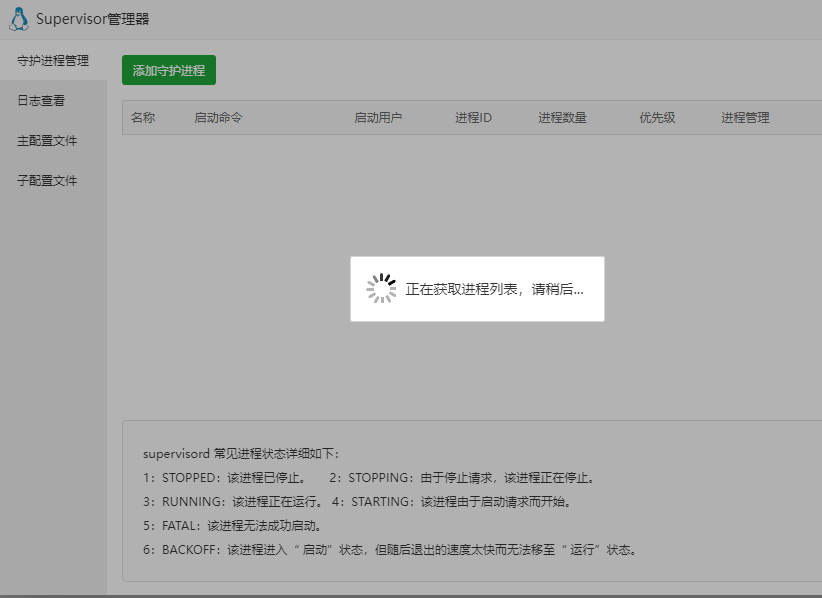Screen dimensions: 822x598
Task: Click the 启动用户 column header
Action: tap(378, 117)
